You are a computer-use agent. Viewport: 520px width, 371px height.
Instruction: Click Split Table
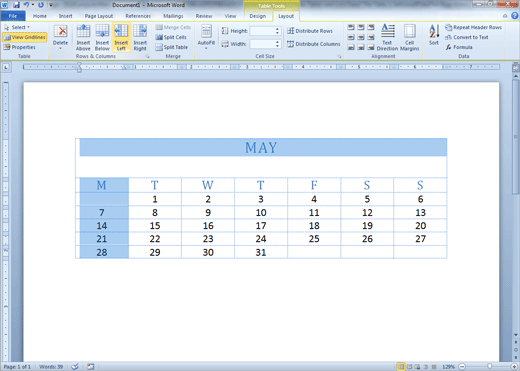172,47
